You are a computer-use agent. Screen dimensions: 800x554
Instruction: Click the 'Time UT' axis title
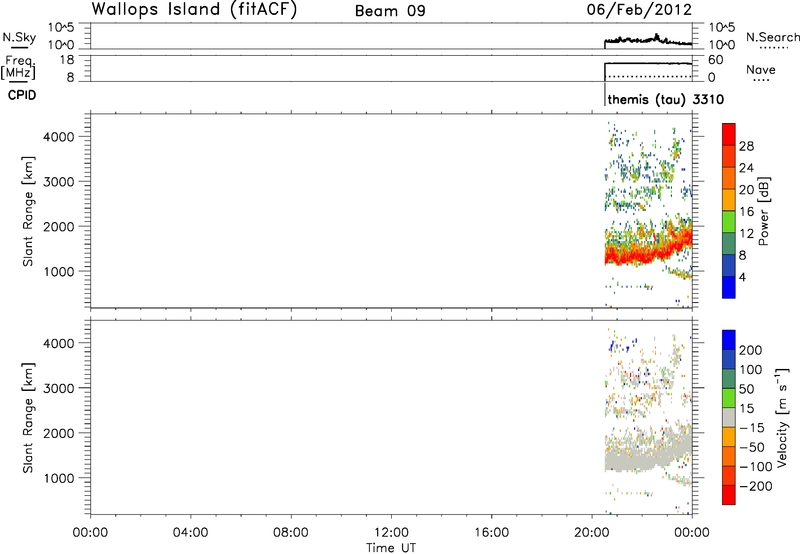(x=391, y=548)
